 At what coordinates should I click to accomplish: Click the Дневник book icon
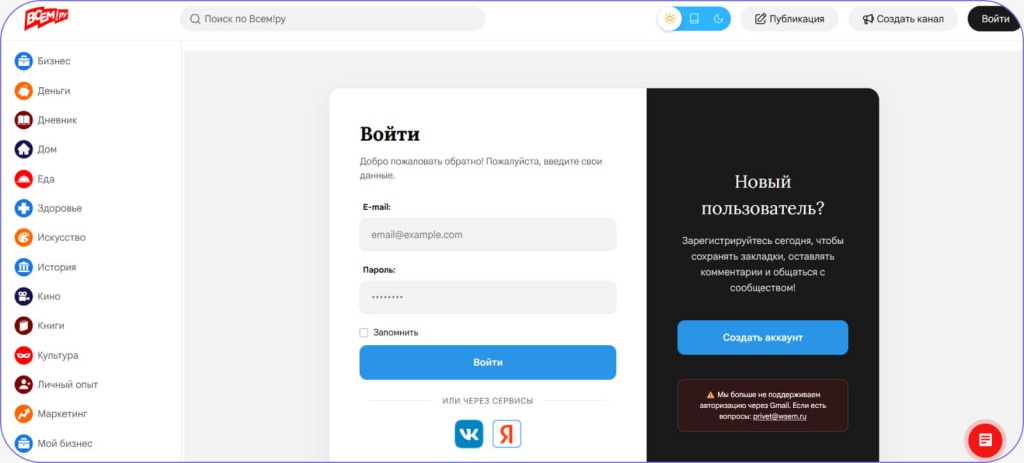(x=24, y=120)
